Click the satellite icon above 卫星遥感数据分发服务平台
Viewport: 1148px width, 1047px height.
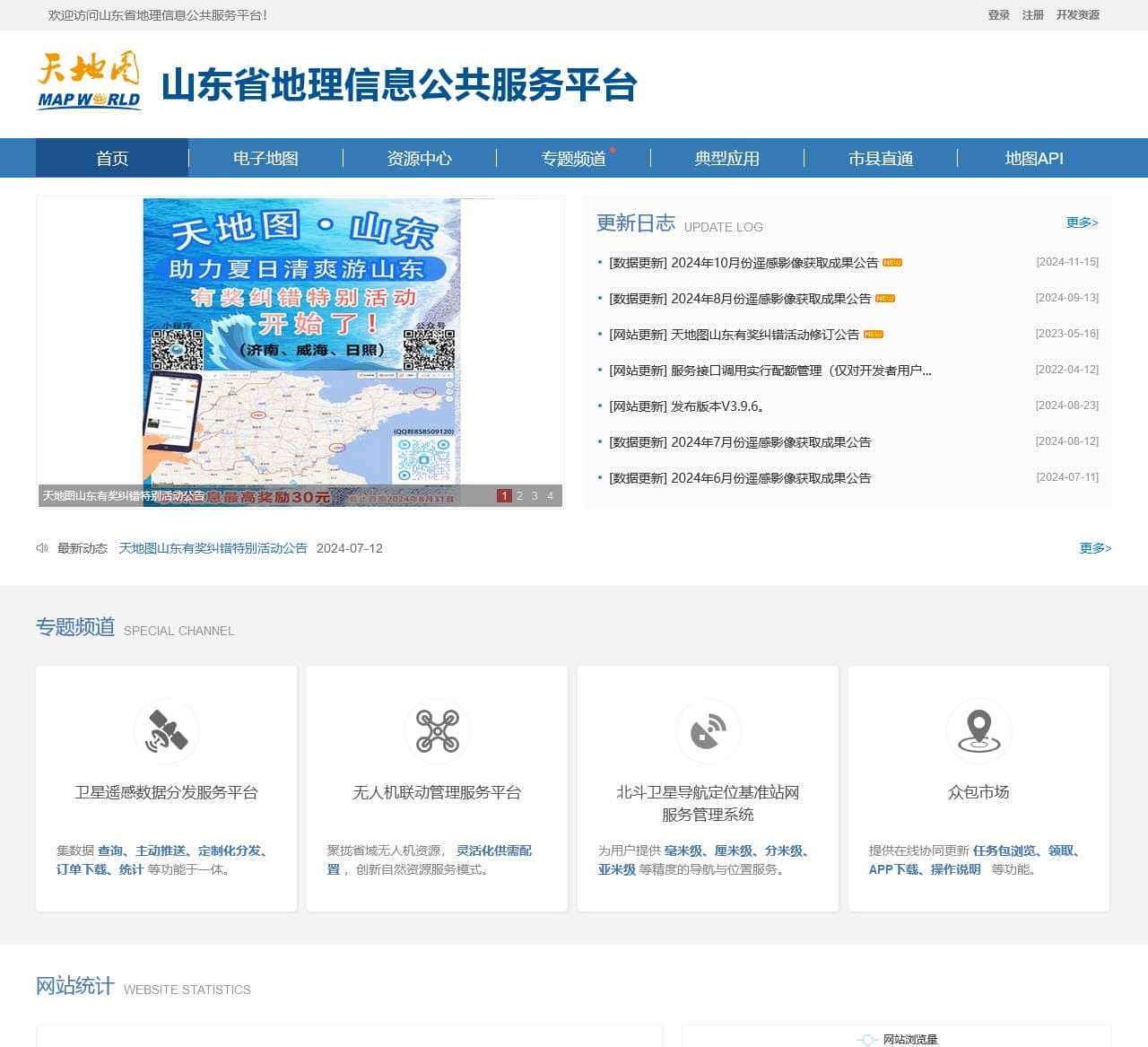(x=165, y=730)
